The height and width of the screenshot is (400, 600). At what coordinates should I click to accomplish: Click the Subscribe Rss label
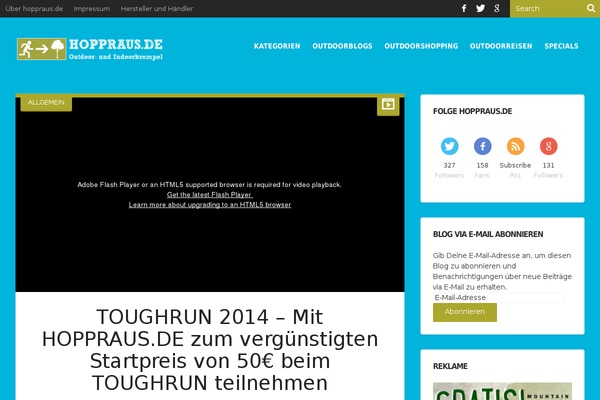click(515, 170)
